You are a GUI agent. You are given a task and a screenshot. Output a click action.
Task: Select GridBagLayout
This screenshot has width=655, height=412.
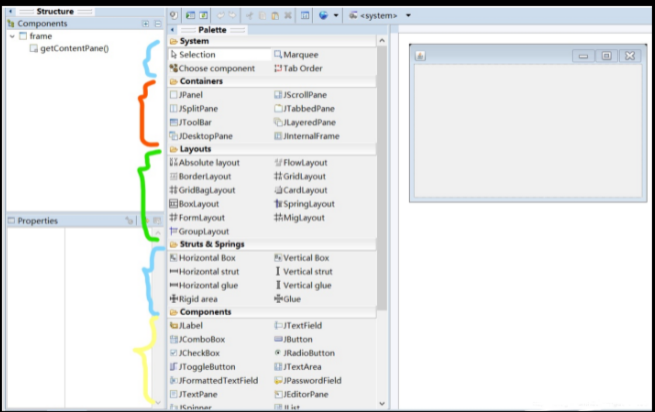[203, 190]
